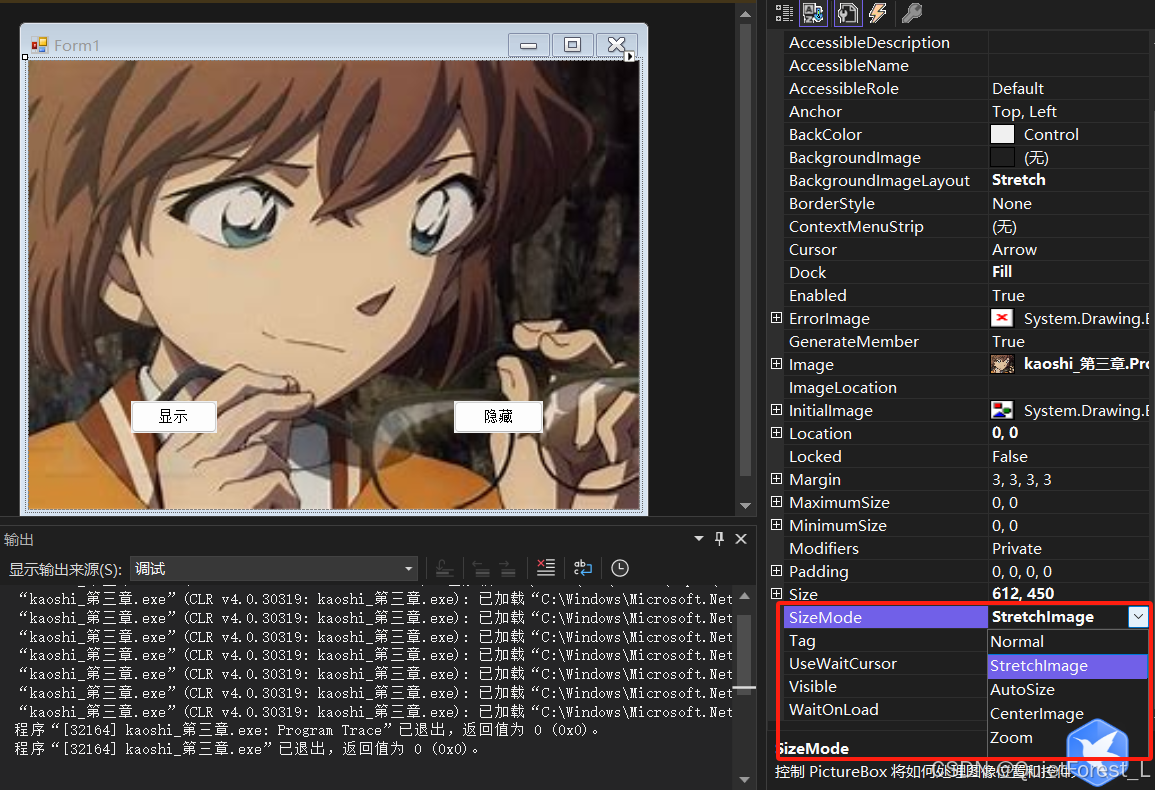The height and width of the screenshot is (790, 1155).
Task: Click the Enabled value True
Action: coord(1008,296)
